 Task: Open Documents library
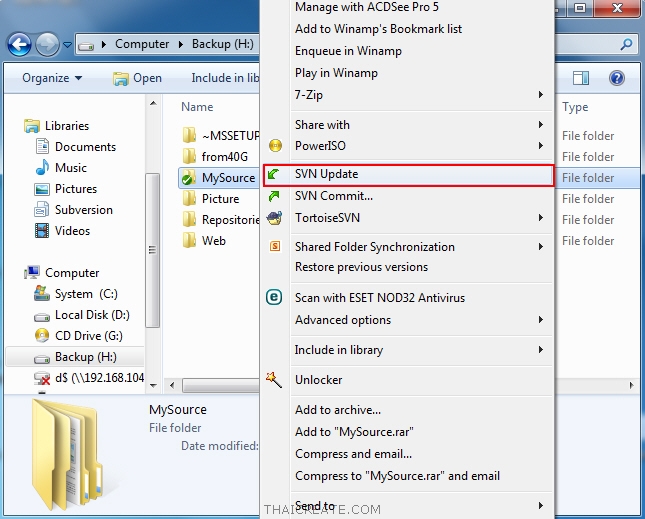77,147
